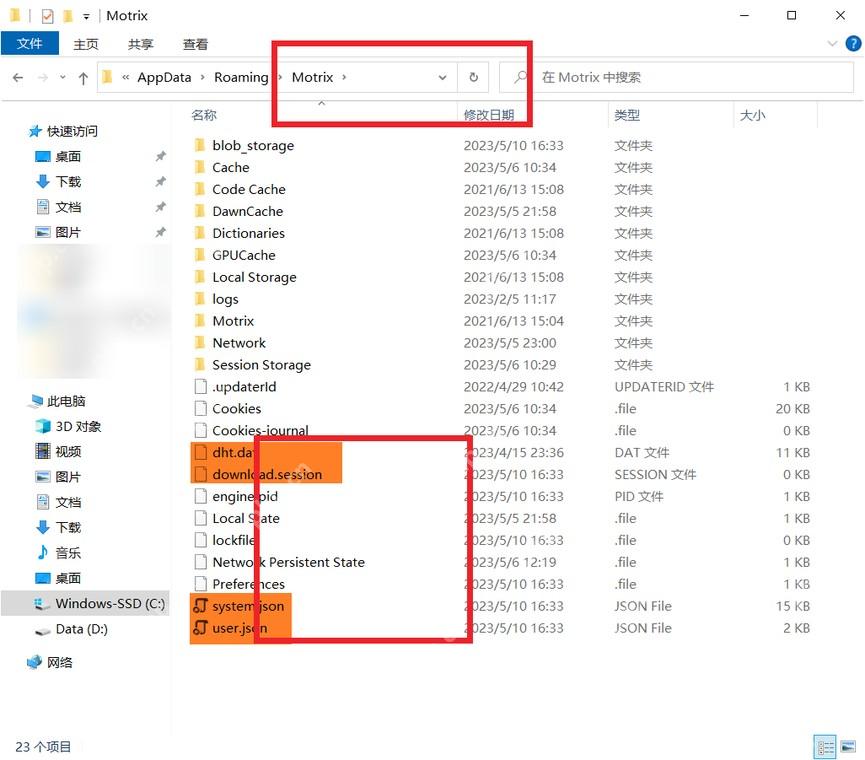Click the chevron after AppData in path
Screen dimensions: 865x760
point(202,77)
